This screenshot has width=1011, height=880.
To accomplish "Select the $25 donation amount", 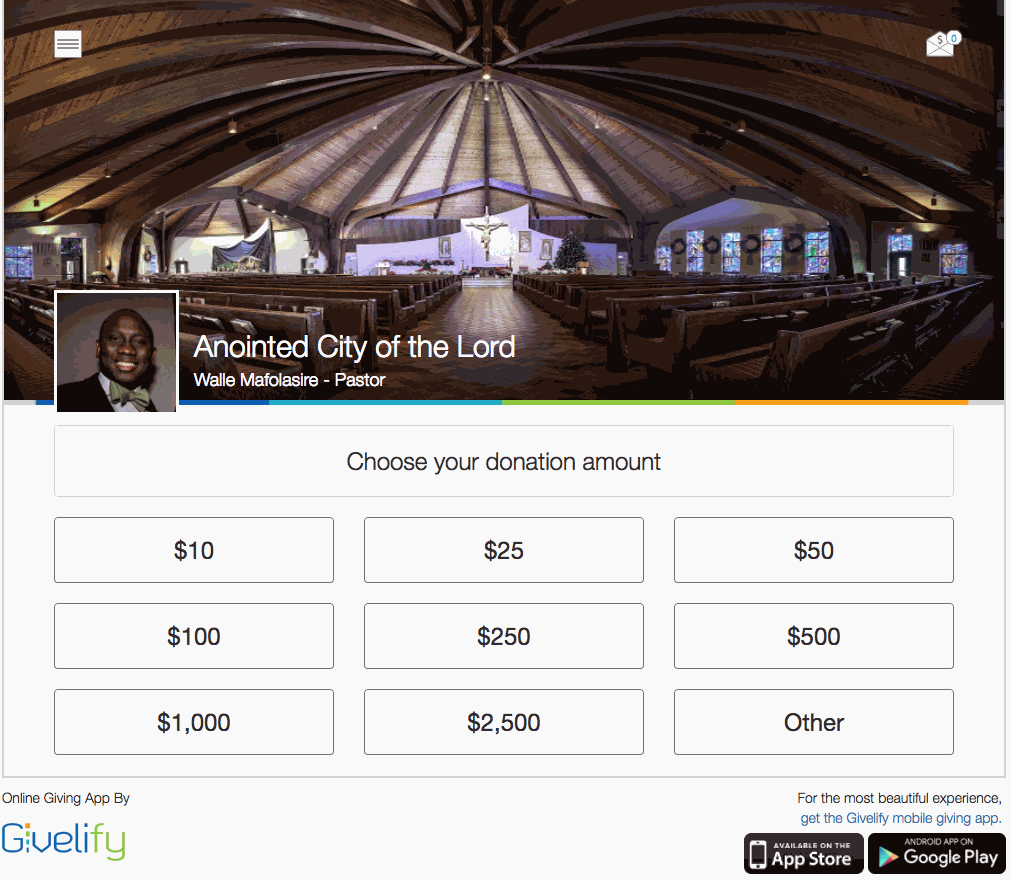I will 504,550.
